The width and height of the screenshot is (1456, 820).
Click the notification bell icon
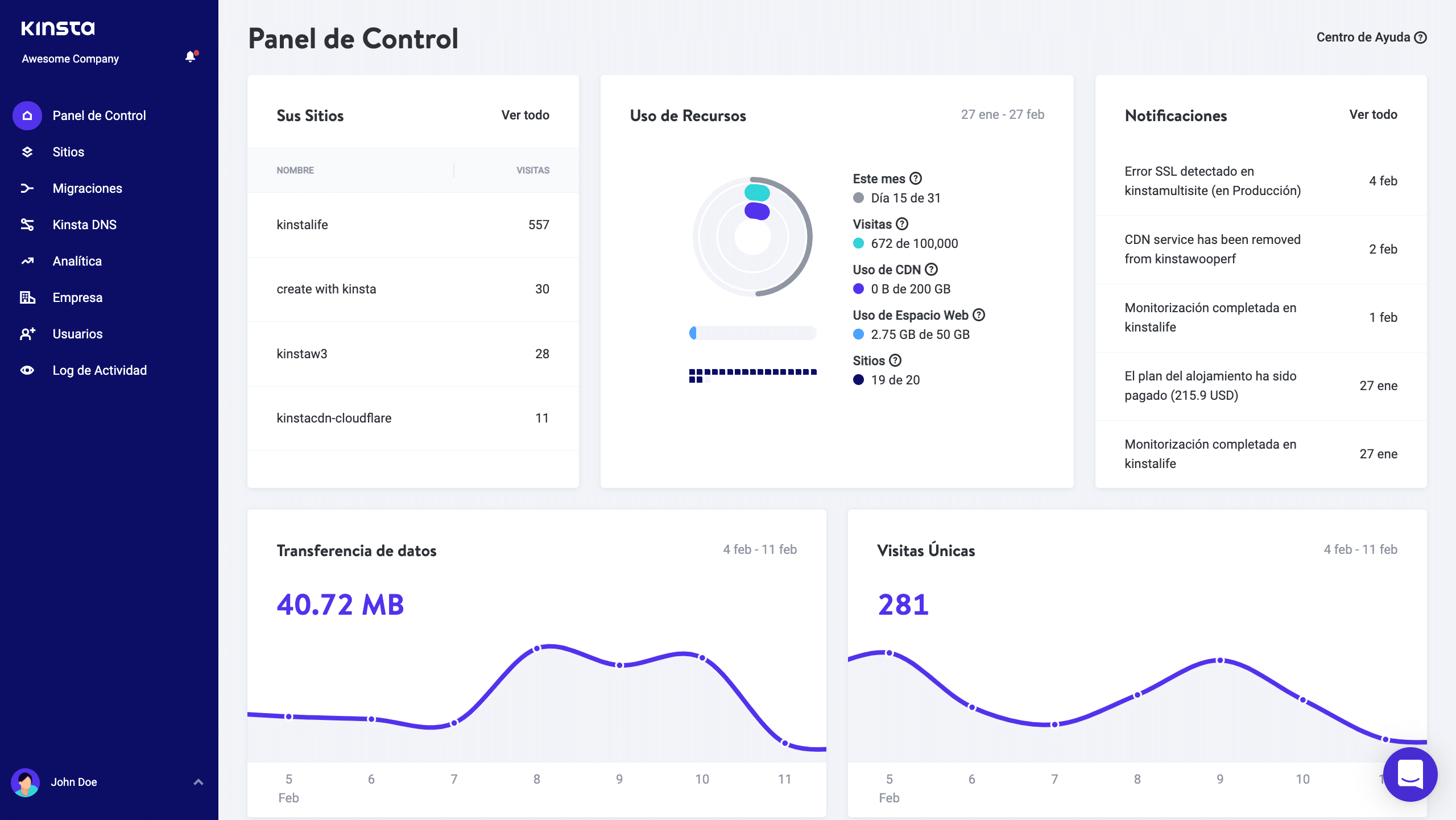tap(191, 56)
